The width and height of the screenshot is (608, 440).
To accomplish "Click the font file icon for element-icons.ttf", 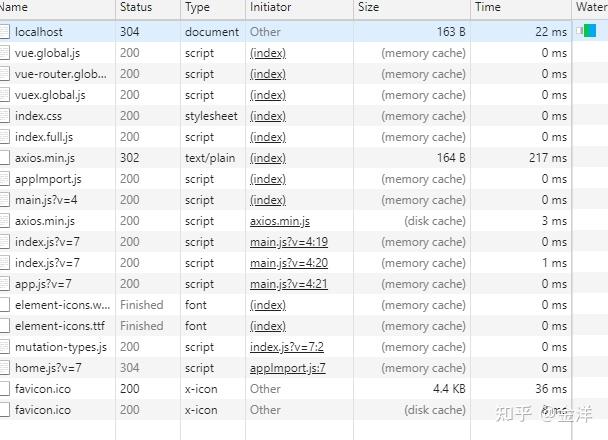I will point(5,326).
